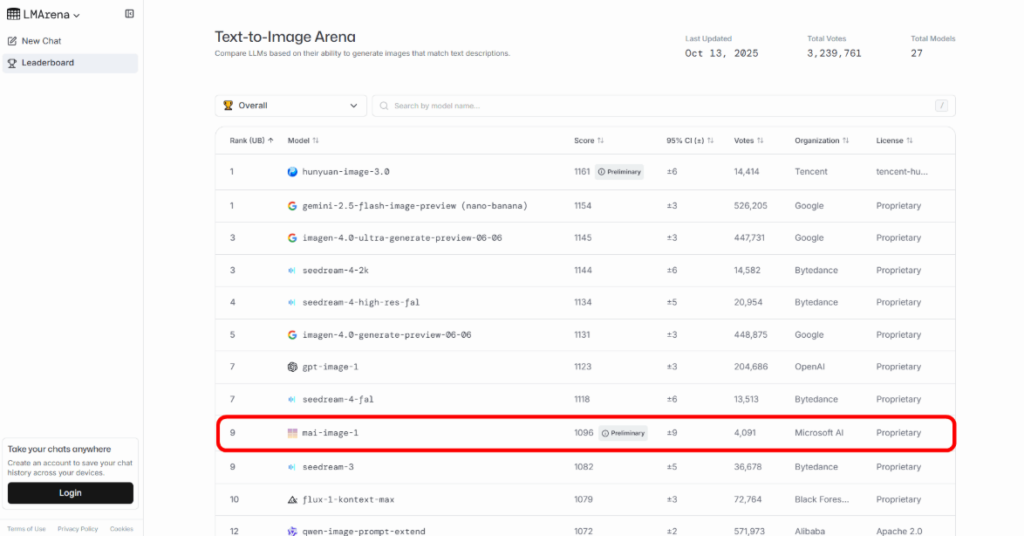
Task: Sort the table by Score column
Action: [588, 141]
